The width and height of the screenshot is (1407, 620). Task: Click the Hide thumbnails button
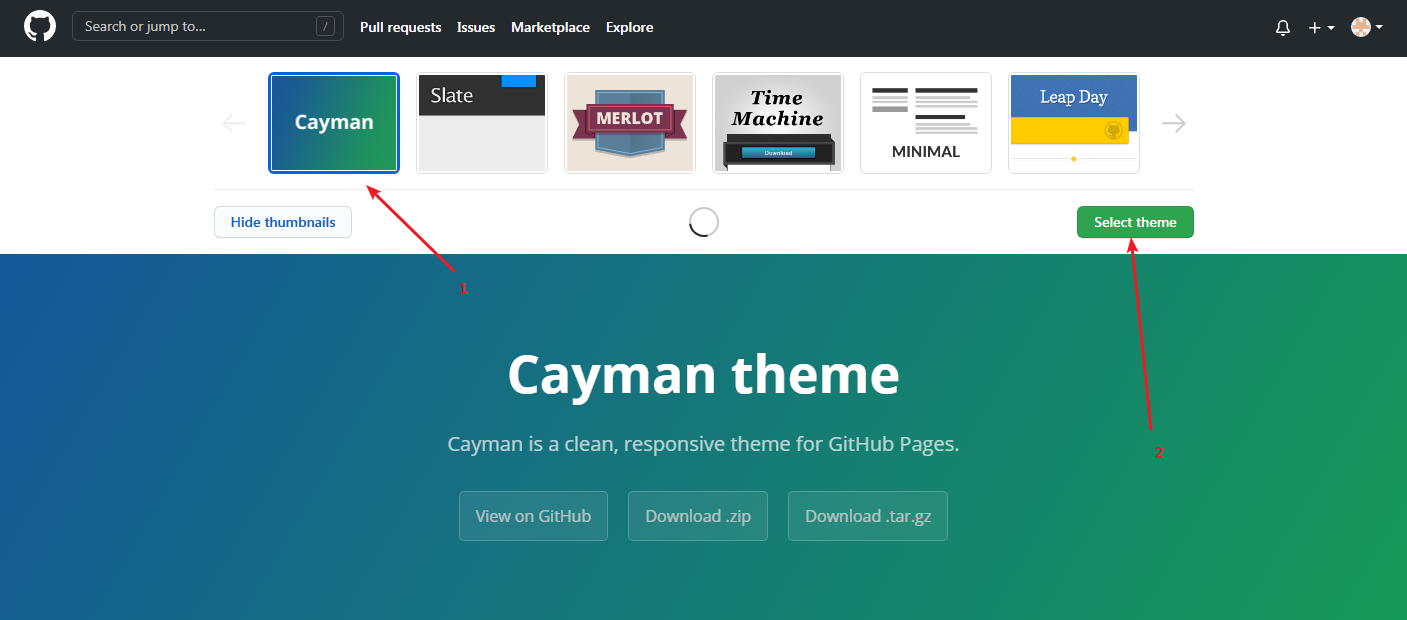click(283, 222)
